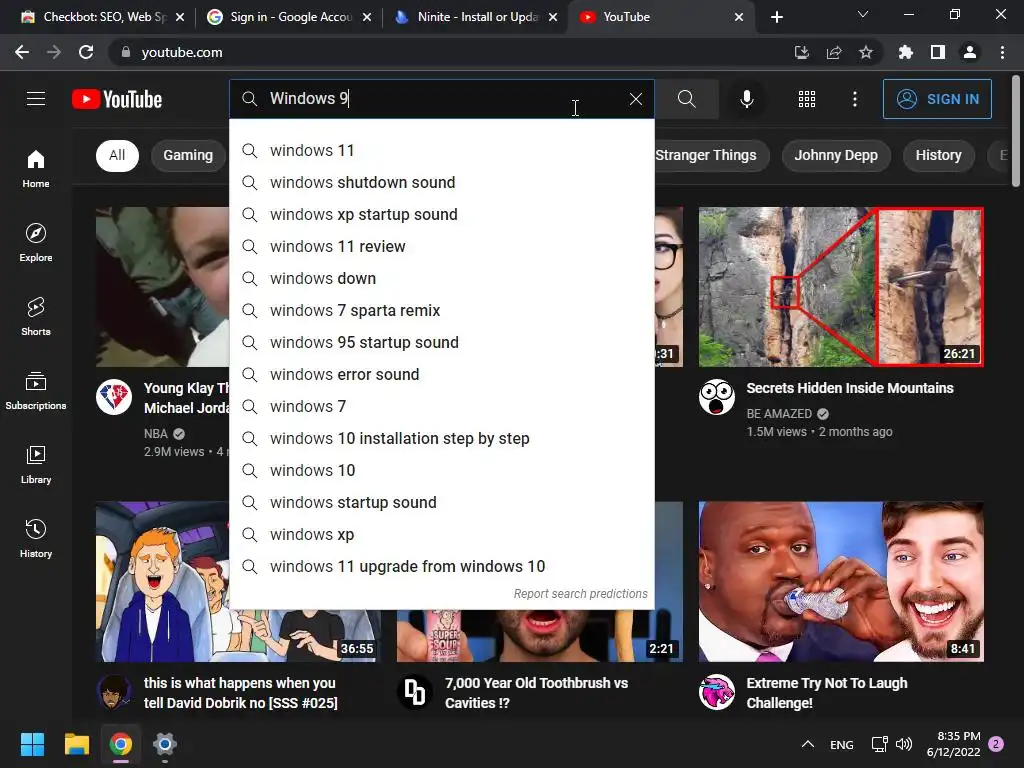Open Shorts in sidebar

click(x=36, y=316)
